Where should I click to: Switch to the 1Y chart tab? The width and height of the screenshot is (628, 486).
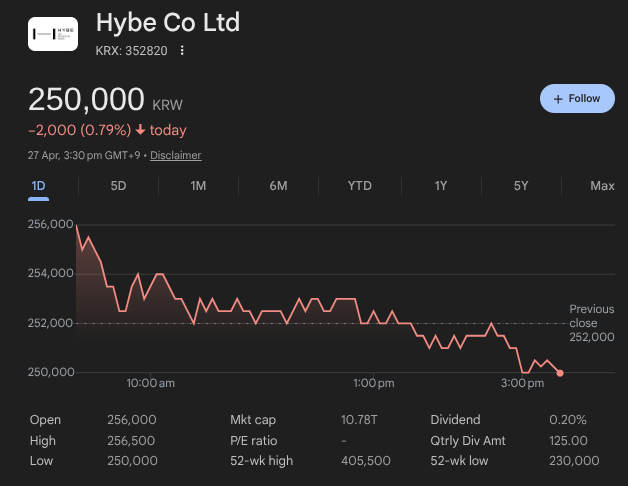[x=441, y=186]
